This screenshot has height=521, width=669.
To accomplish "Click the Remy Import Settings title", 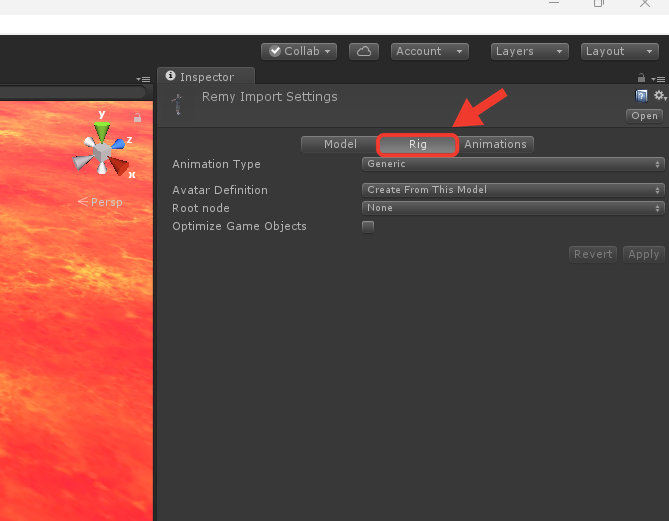I will tap(269, 97).
